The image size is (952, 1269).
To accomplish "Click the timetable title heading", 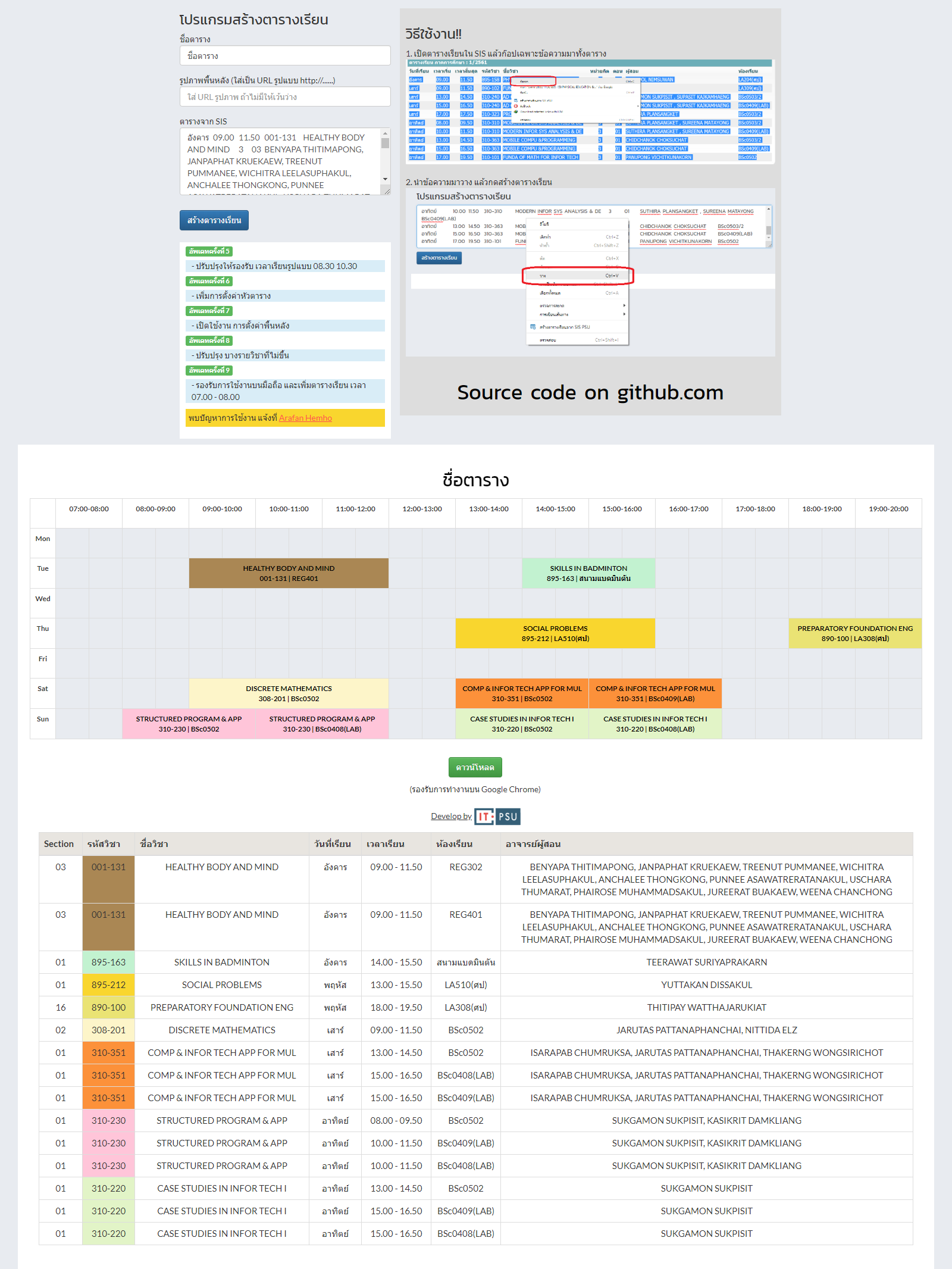I will (475, 480).
